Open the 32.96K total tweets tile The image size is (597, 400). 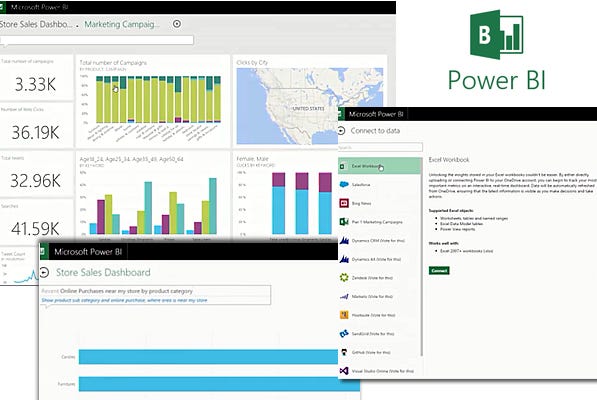tap(36, 174)
